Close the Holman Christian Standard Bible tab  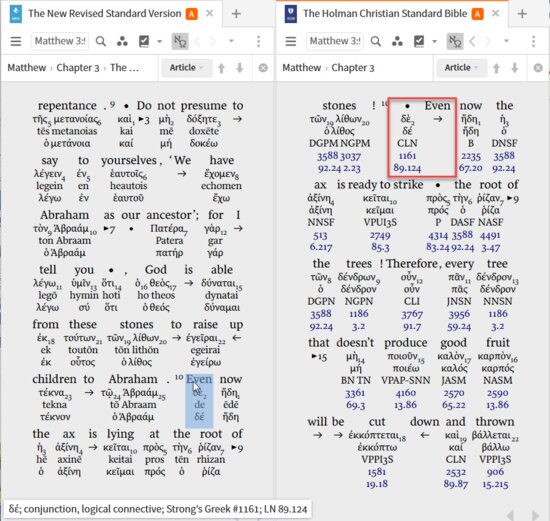click(495, 14)
